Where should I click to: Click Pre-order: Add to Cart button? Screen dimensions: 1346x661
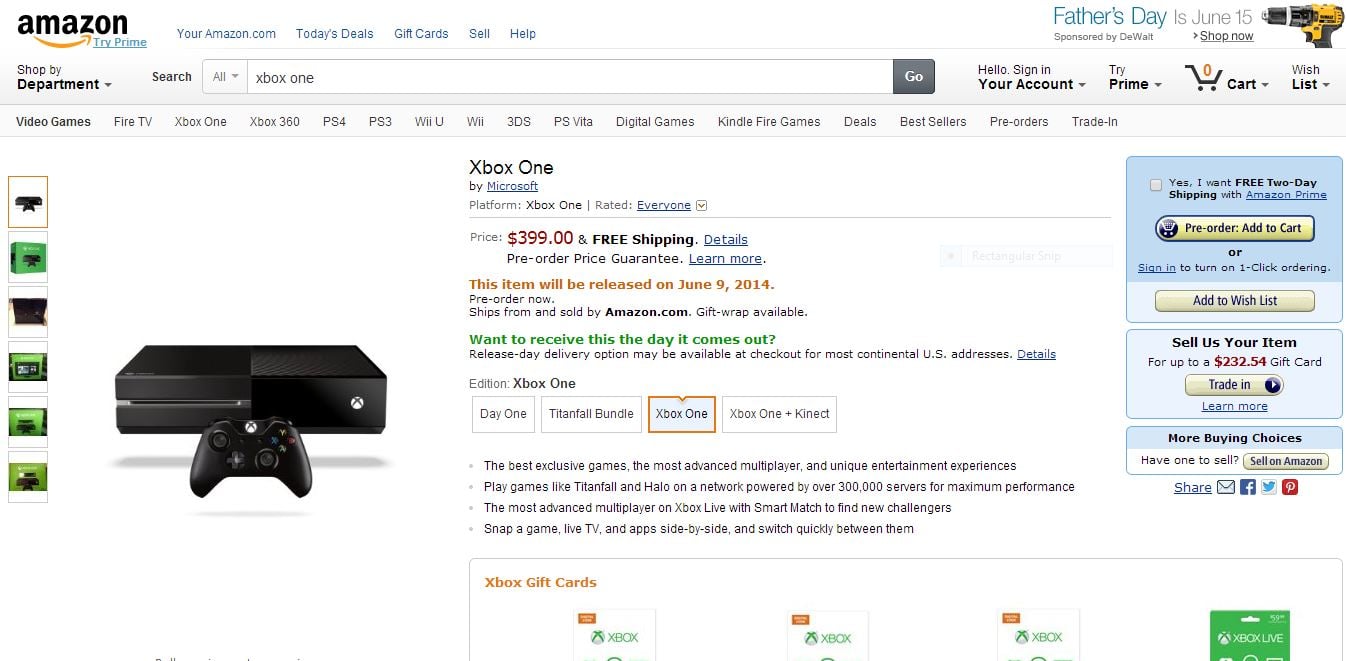coord(1234,228)
